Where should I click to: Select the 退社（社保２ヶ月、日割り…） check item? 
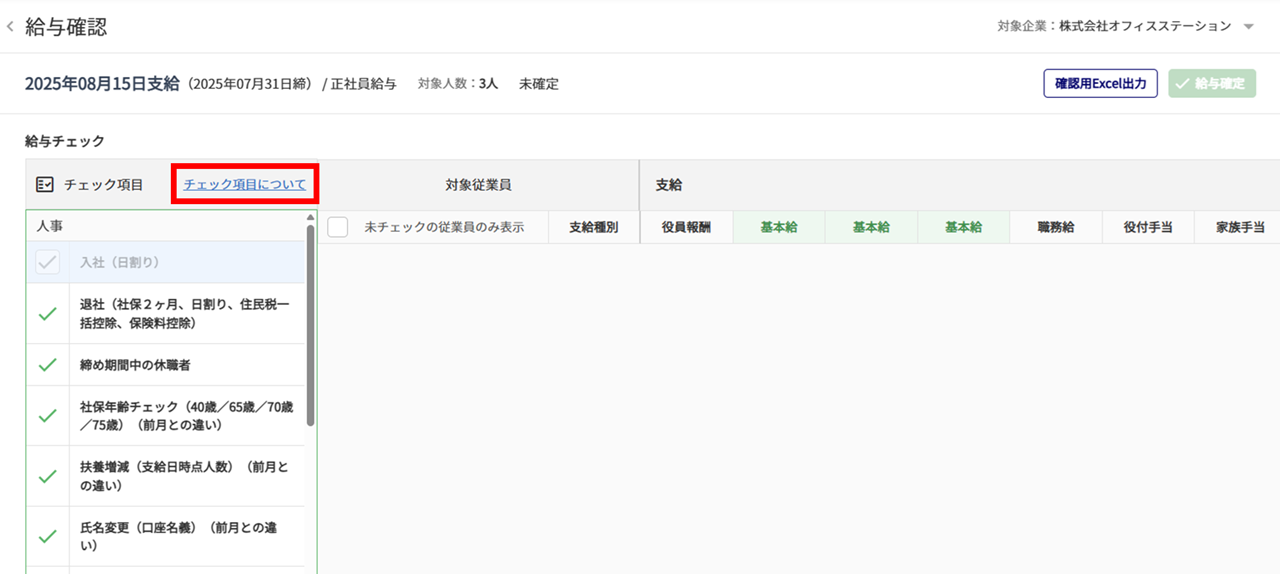click(x=165, y=314)
